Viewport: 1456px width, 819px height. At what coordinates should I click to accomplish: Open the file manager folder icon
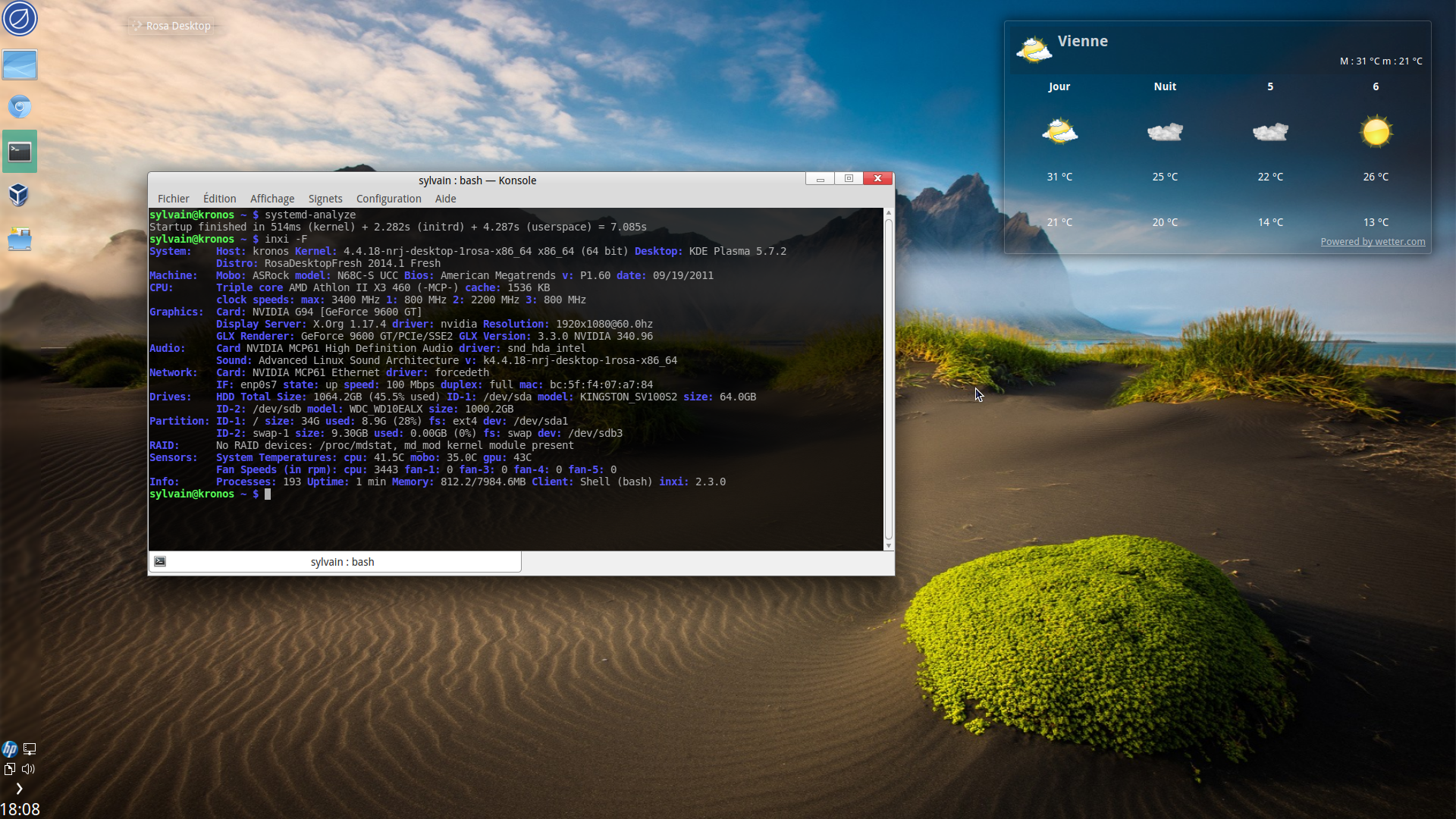point(20,240)
